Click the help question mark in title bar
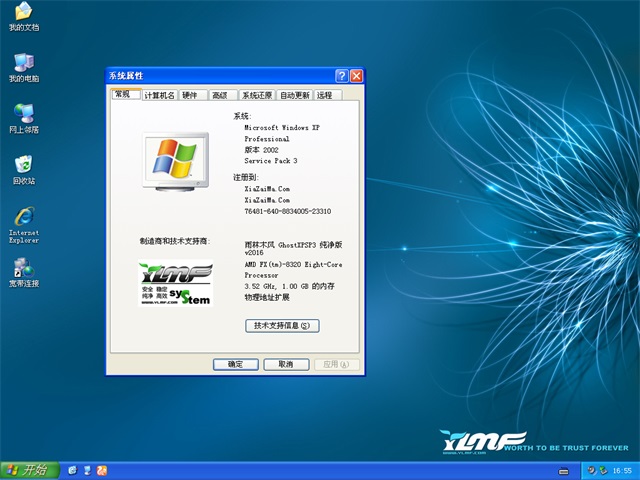This screenshot has width=640, height=480. tap(341, 76)
